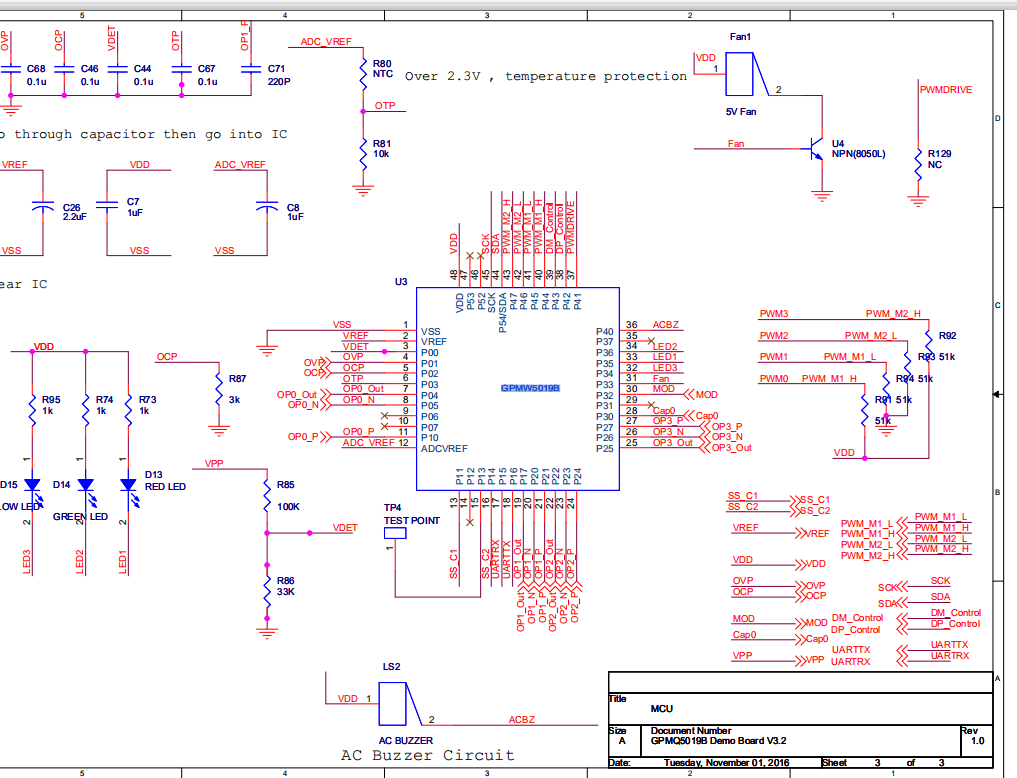Click the D14 LED designator
Image resolution: width=1017 pixels, height=778 pixels.
tap(62, 485)
